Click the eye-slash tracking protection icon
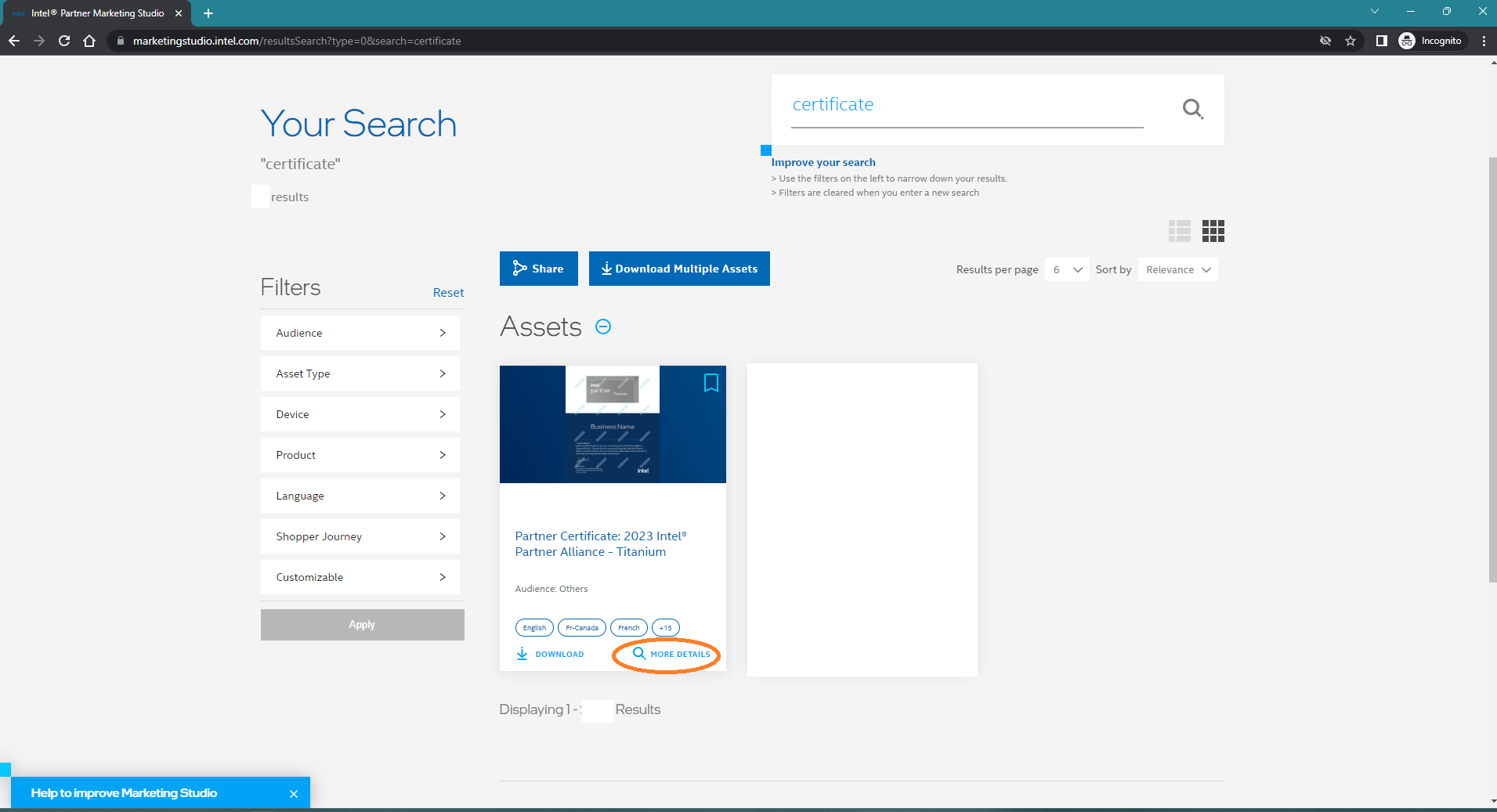The height and width of the screenshot is (812, 1497). 1325,41
